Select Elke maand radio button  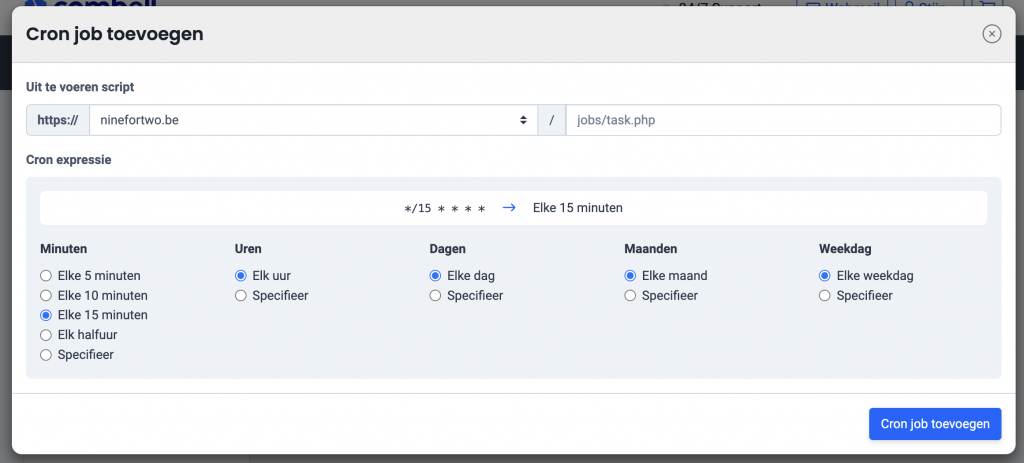point(630,276)
